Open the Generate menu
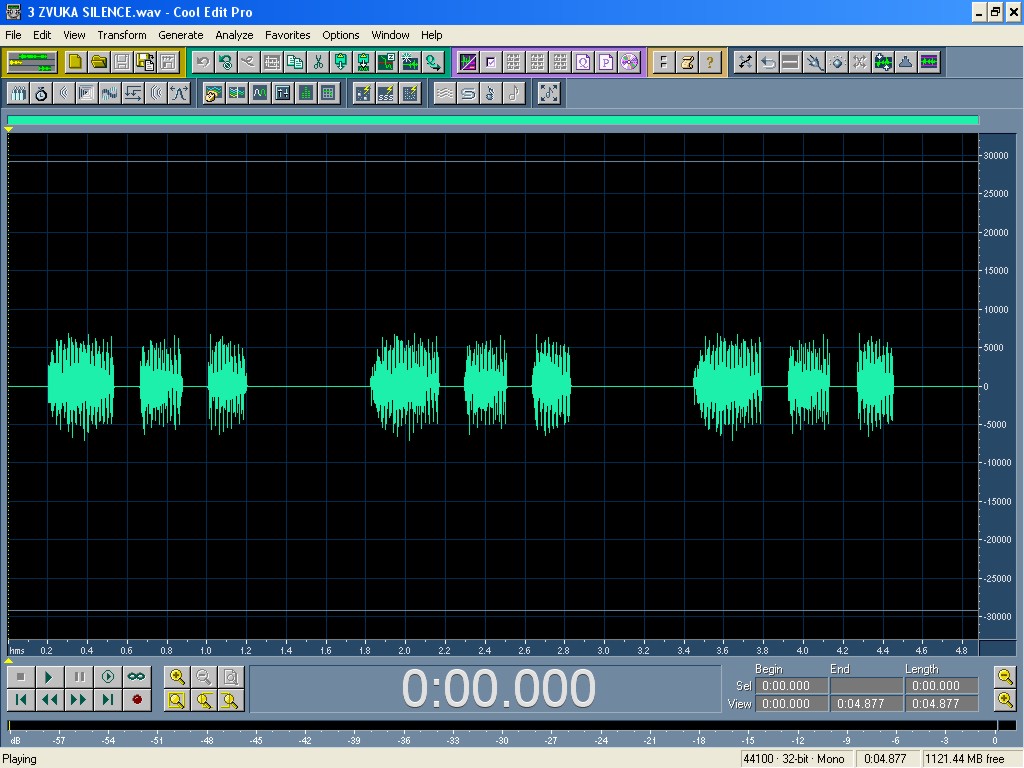 [181, 35]
